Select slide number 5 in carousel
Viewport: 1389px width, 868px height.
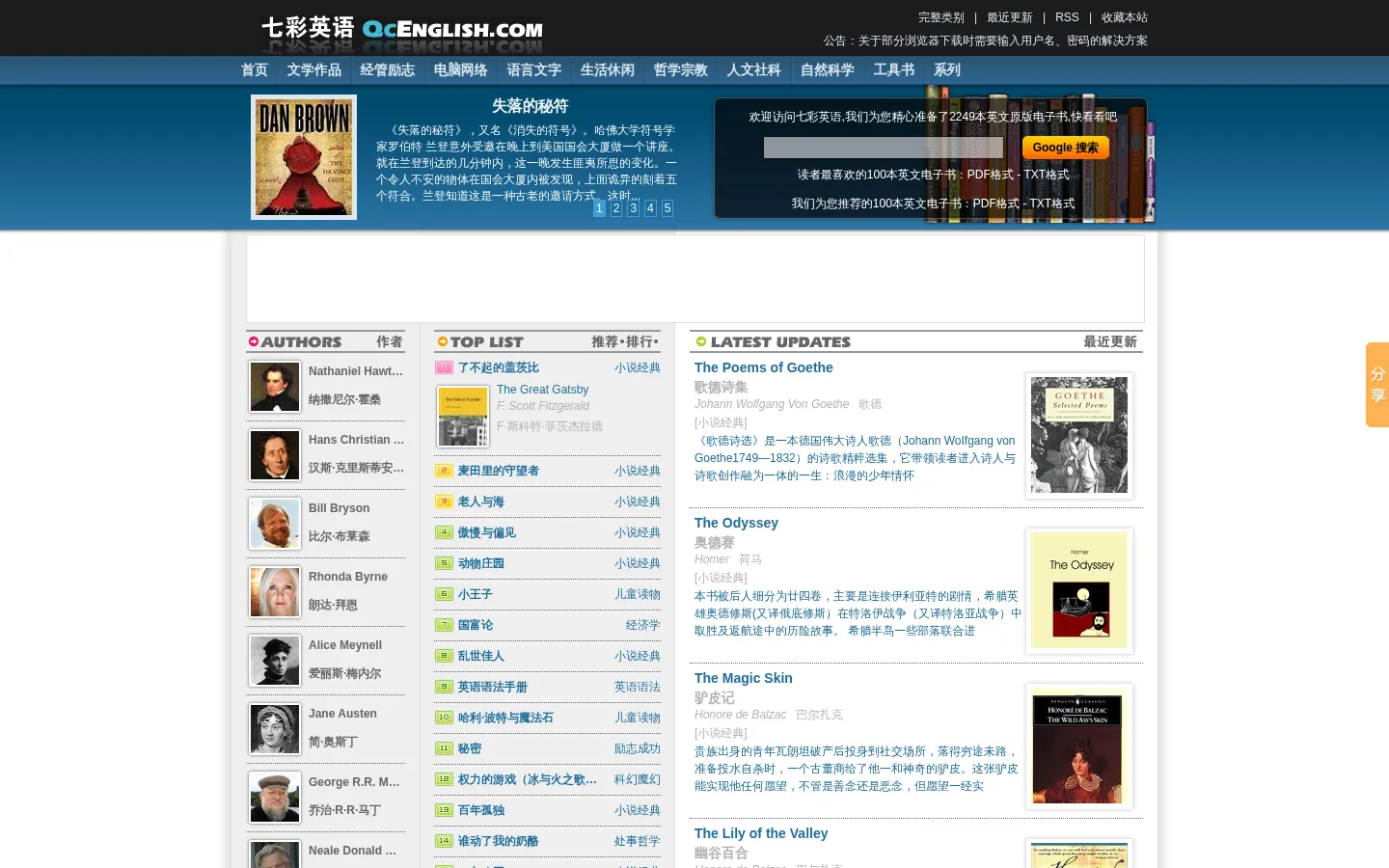click(667, 208)
